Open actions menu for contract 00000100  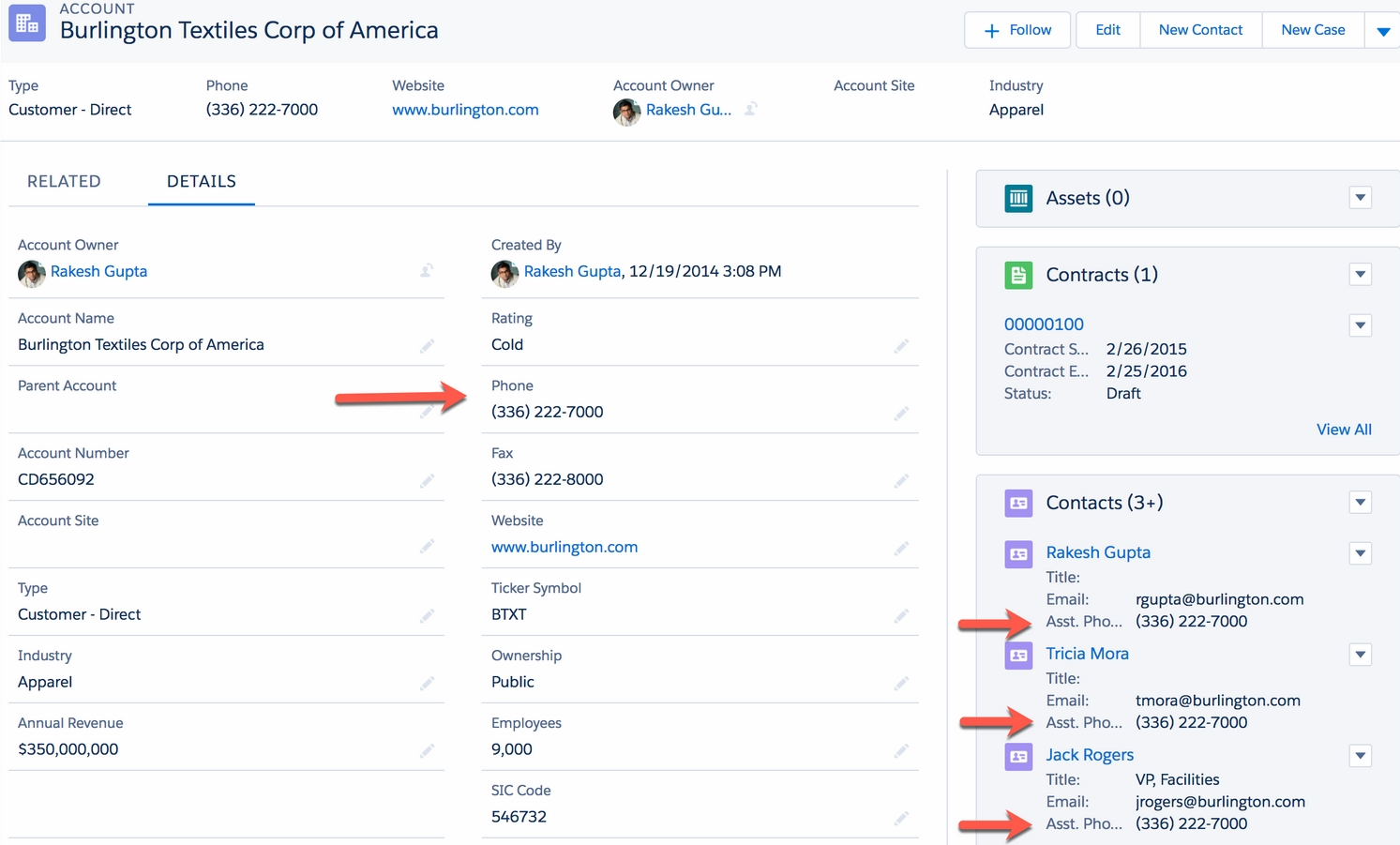(1361, 325)
